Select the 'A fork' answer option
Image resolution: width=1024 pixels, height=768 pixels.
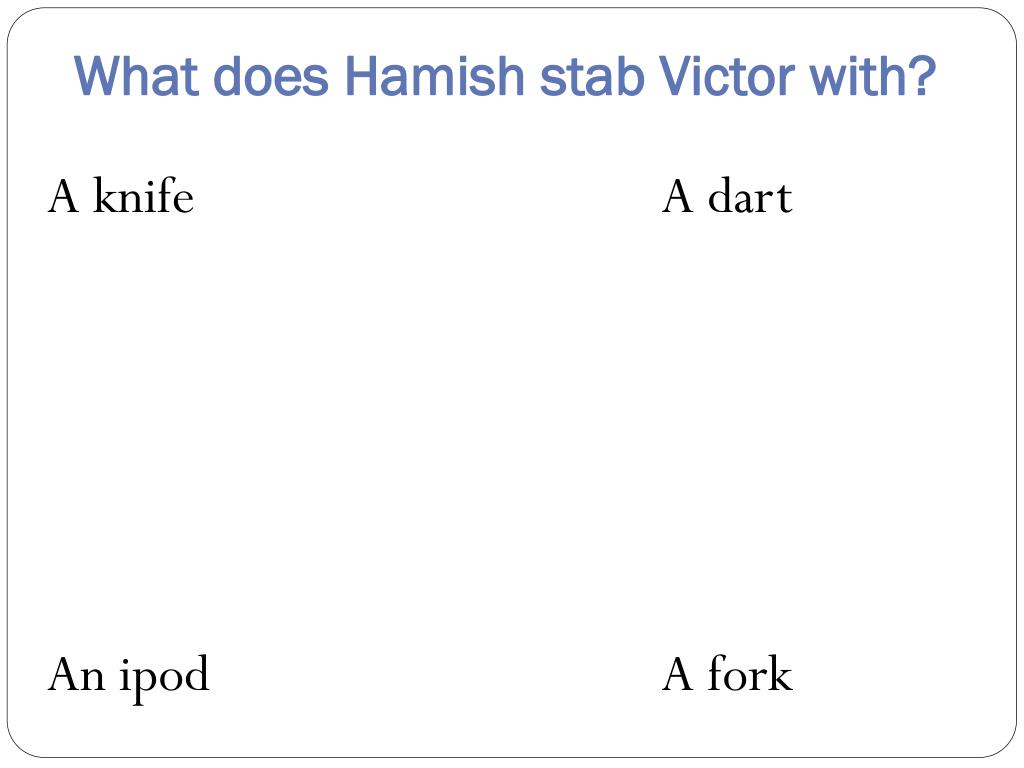pyautogui.click(x=727, y=673)
